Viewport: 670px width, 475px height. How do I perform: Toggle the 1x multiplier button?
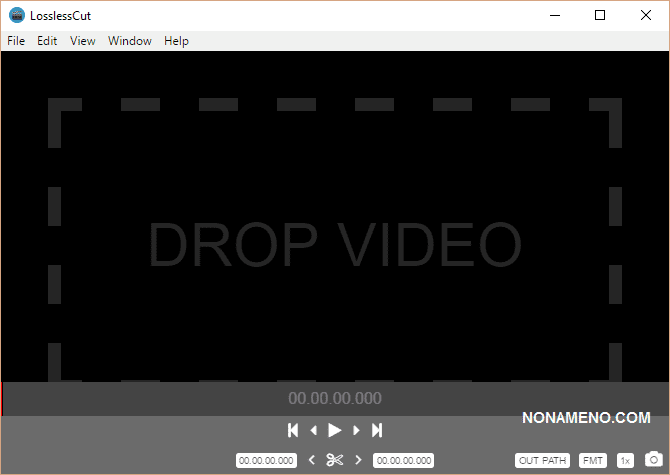tap(625, 460)
